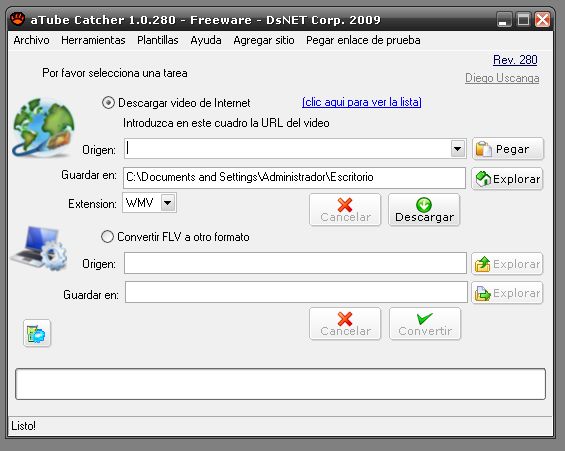
Task: Open the Rev. 280 link
Action: tap(515, 60)
